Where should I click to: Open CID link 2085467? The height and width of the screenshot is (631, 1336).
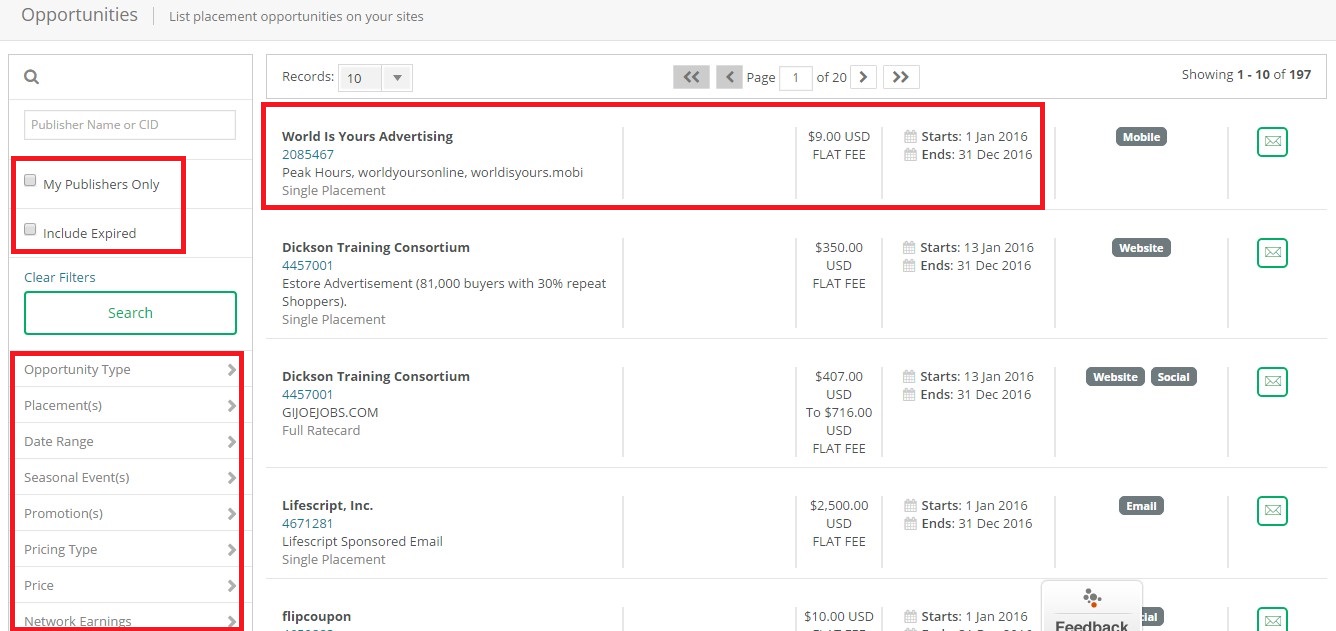click(x=308, y=154)
